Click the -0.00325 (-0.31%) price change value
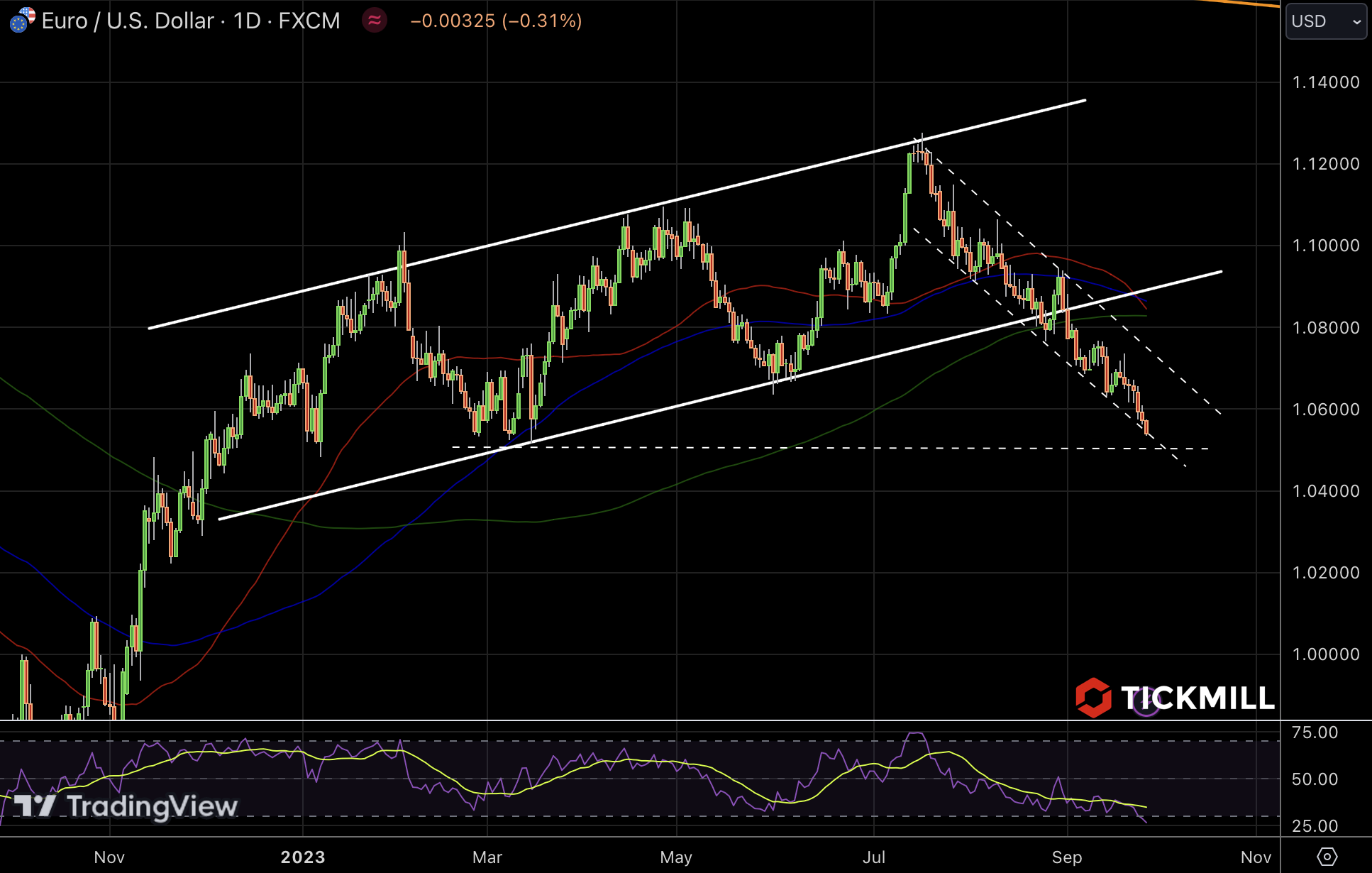1372x873 pixels. (x=496, y=21)
